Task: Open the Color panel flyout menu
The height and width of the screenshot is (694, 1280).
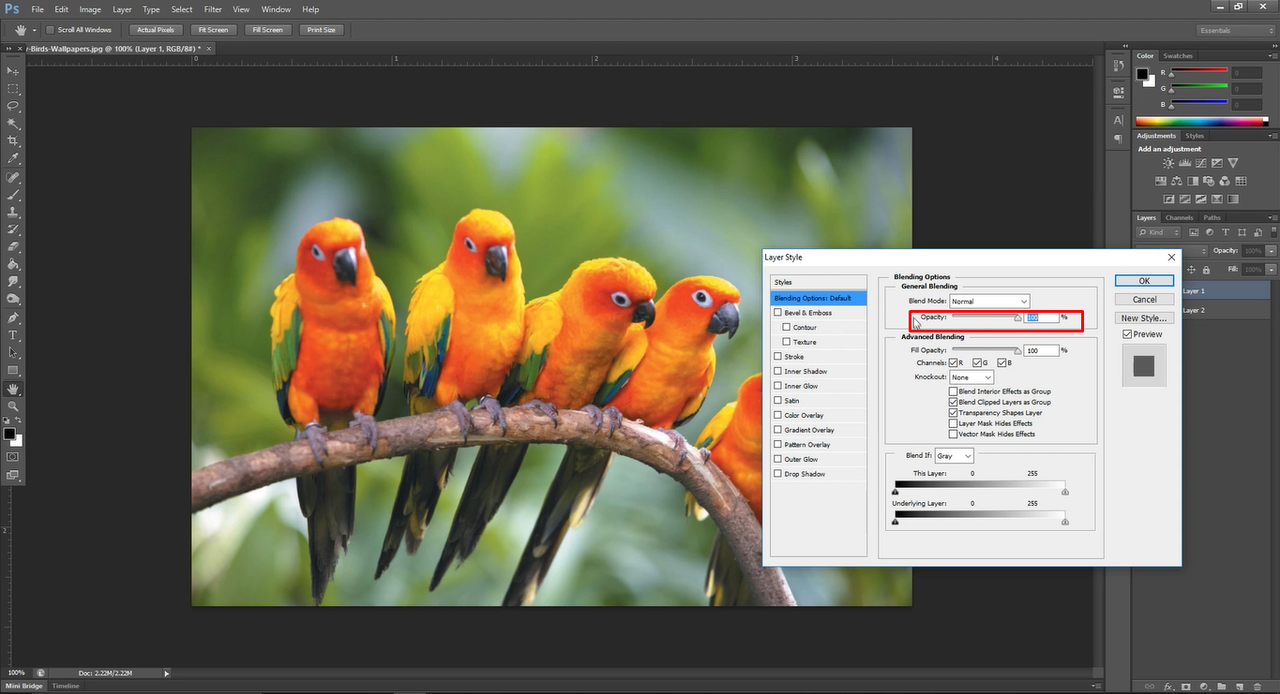Action: point(1271,56)
